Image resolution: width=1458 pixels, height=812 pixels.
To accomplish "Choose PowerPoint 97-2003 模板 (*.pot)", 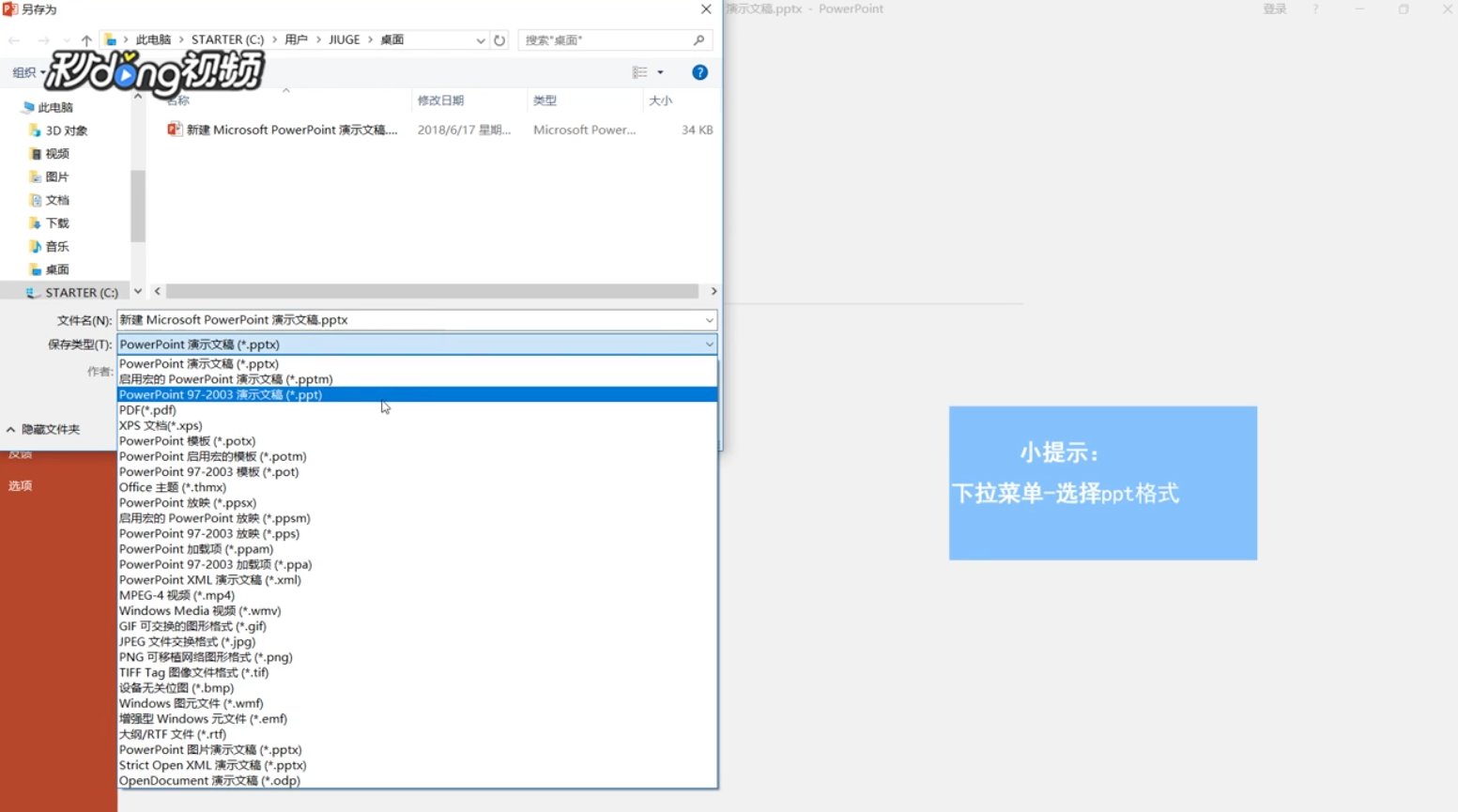I will tap(417, 472).
